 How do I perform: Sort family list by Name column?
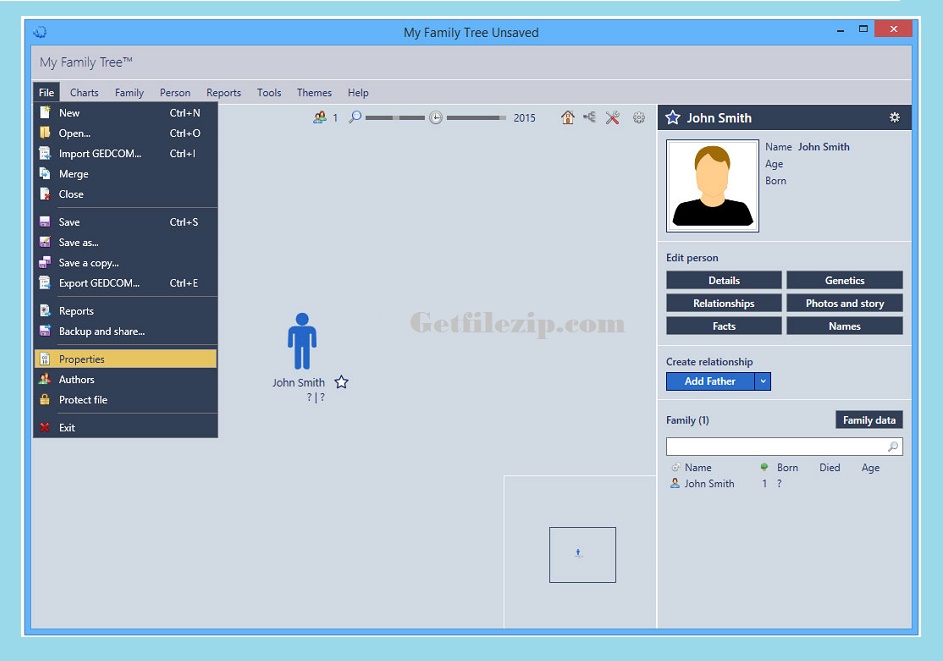698,467
